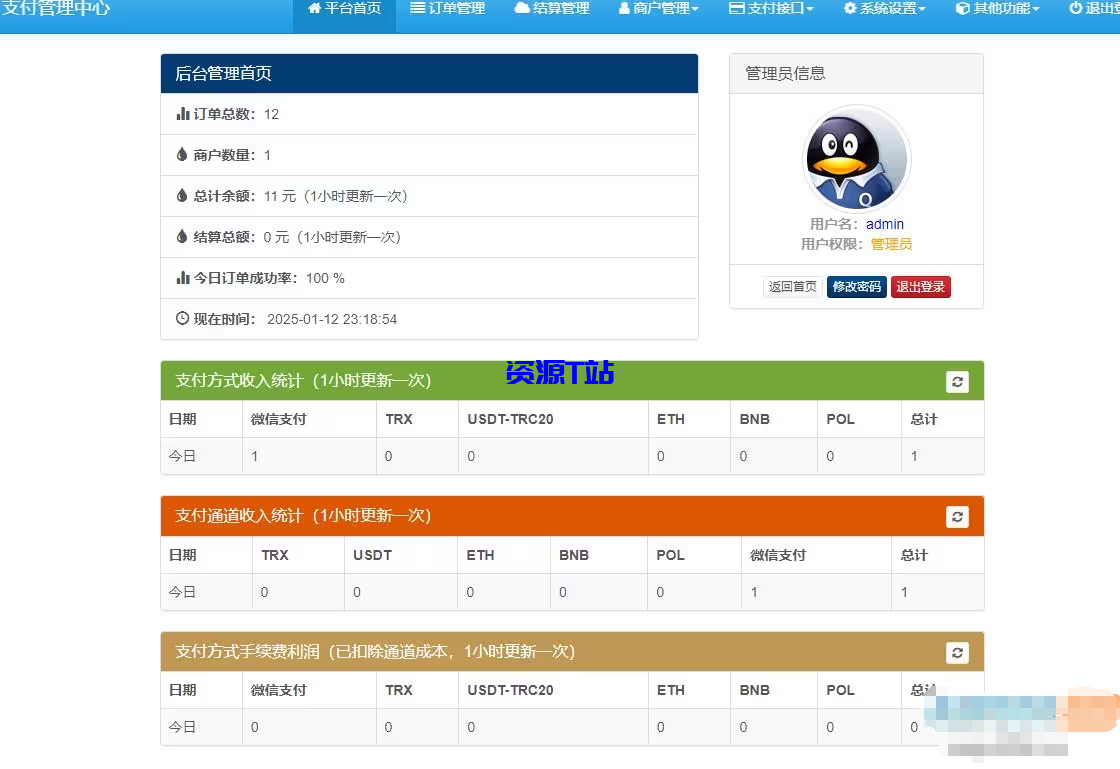The image size is (1120, 769).
Task: Select the 订单管理 menu item
Action: (447, 8)
